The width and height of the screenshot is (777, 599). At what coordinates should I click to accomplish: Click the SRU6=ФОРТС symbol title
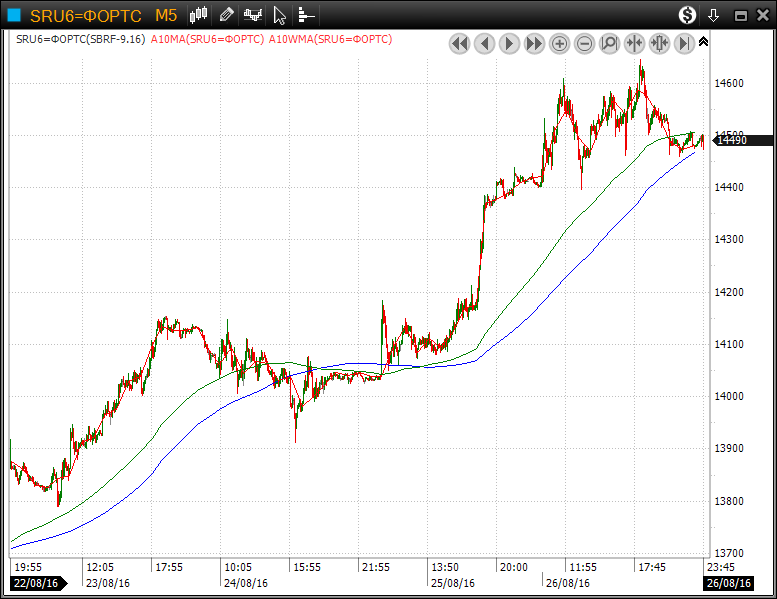(85, 15)
